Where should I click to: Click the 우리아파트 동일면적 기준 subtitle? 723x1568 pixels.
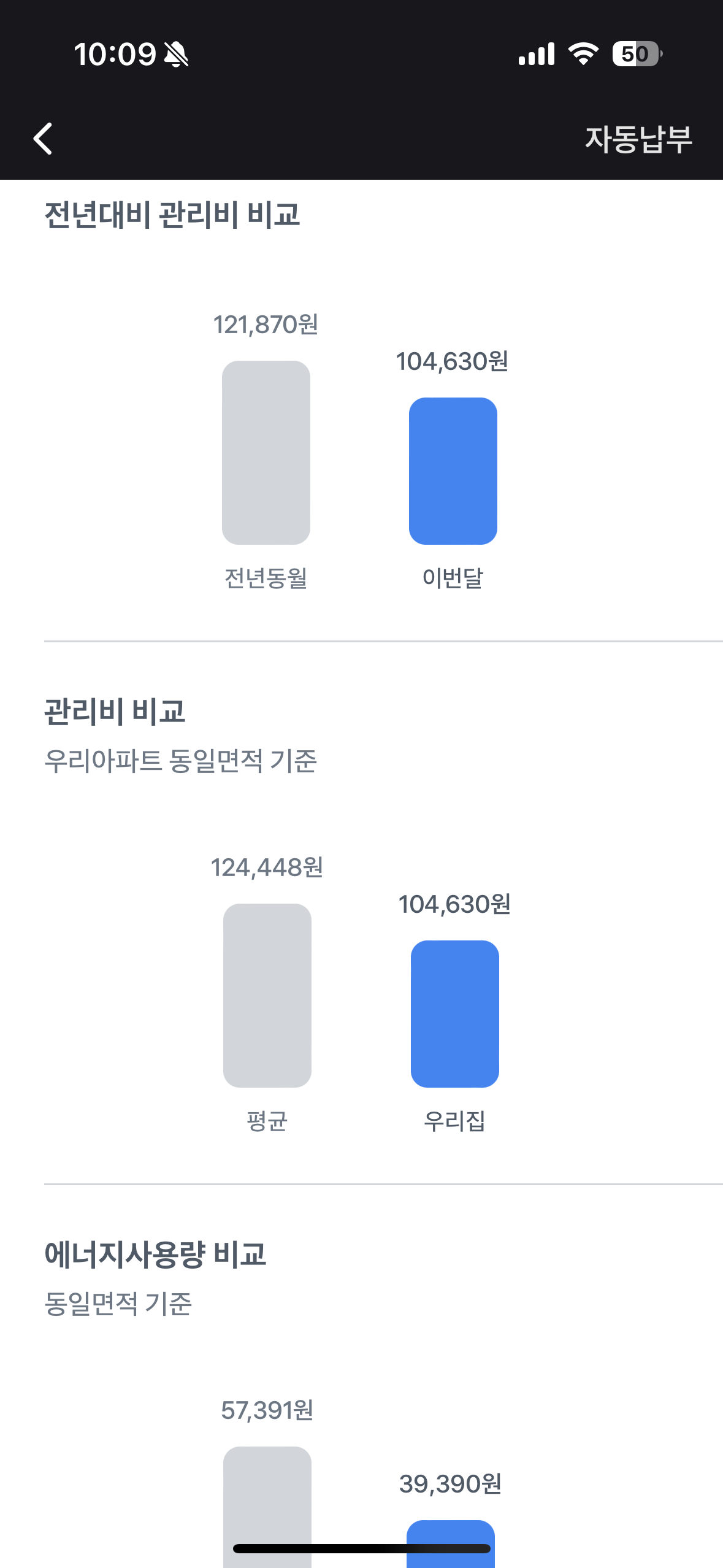(x=180, y=761)
